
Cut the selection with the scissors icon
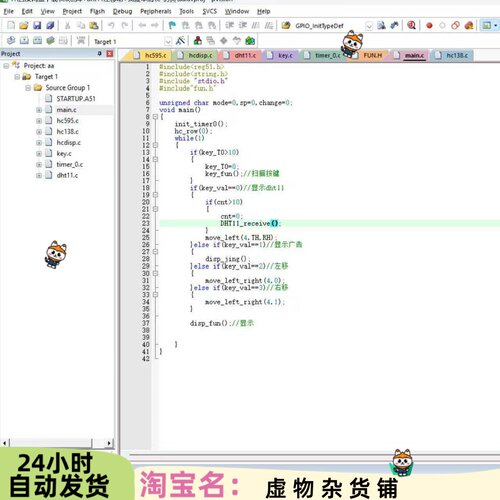(x=67, y=25)
